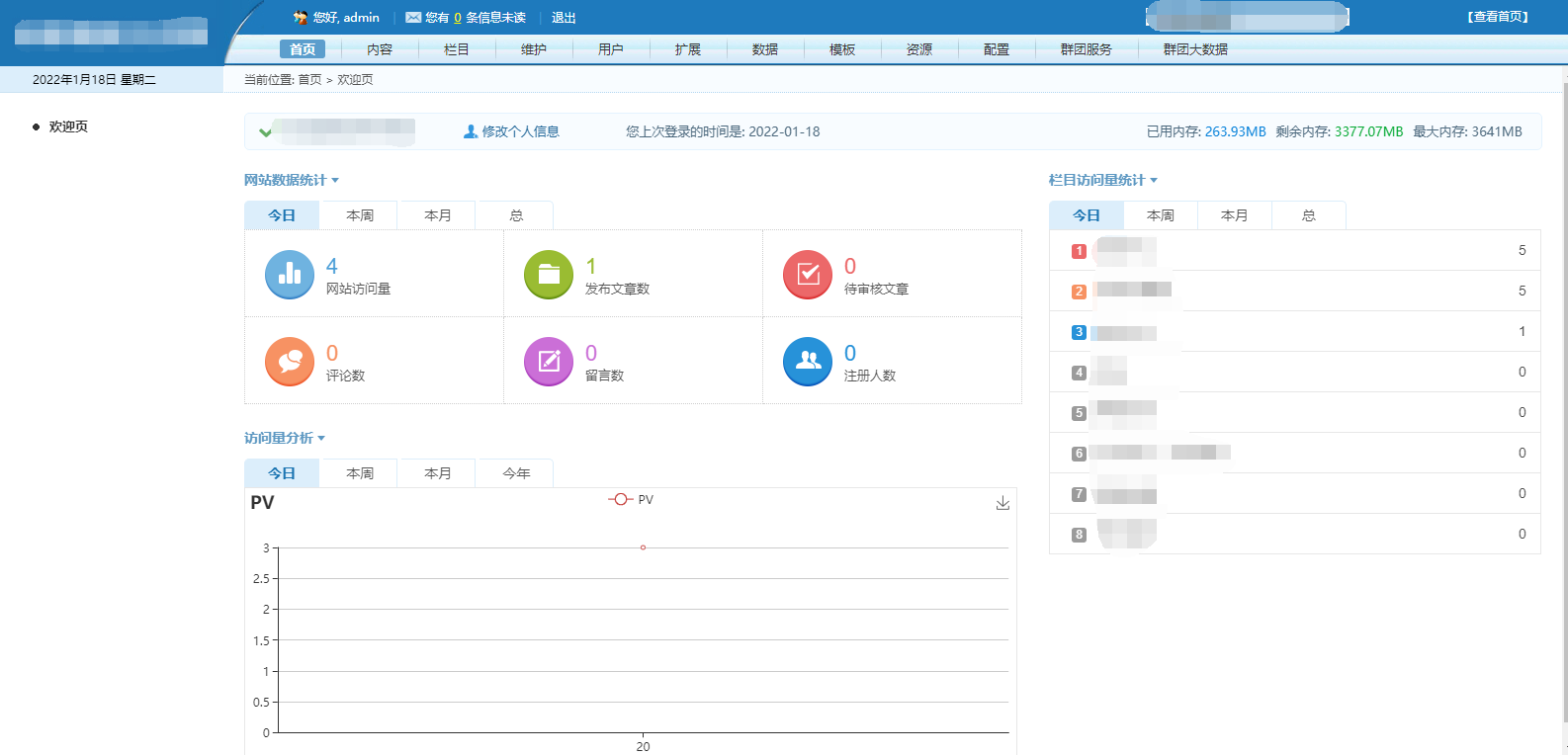This screenshot has height=755, width=1568.
Task: Open the 模板 menu in navigation bar
Action: 842,49
